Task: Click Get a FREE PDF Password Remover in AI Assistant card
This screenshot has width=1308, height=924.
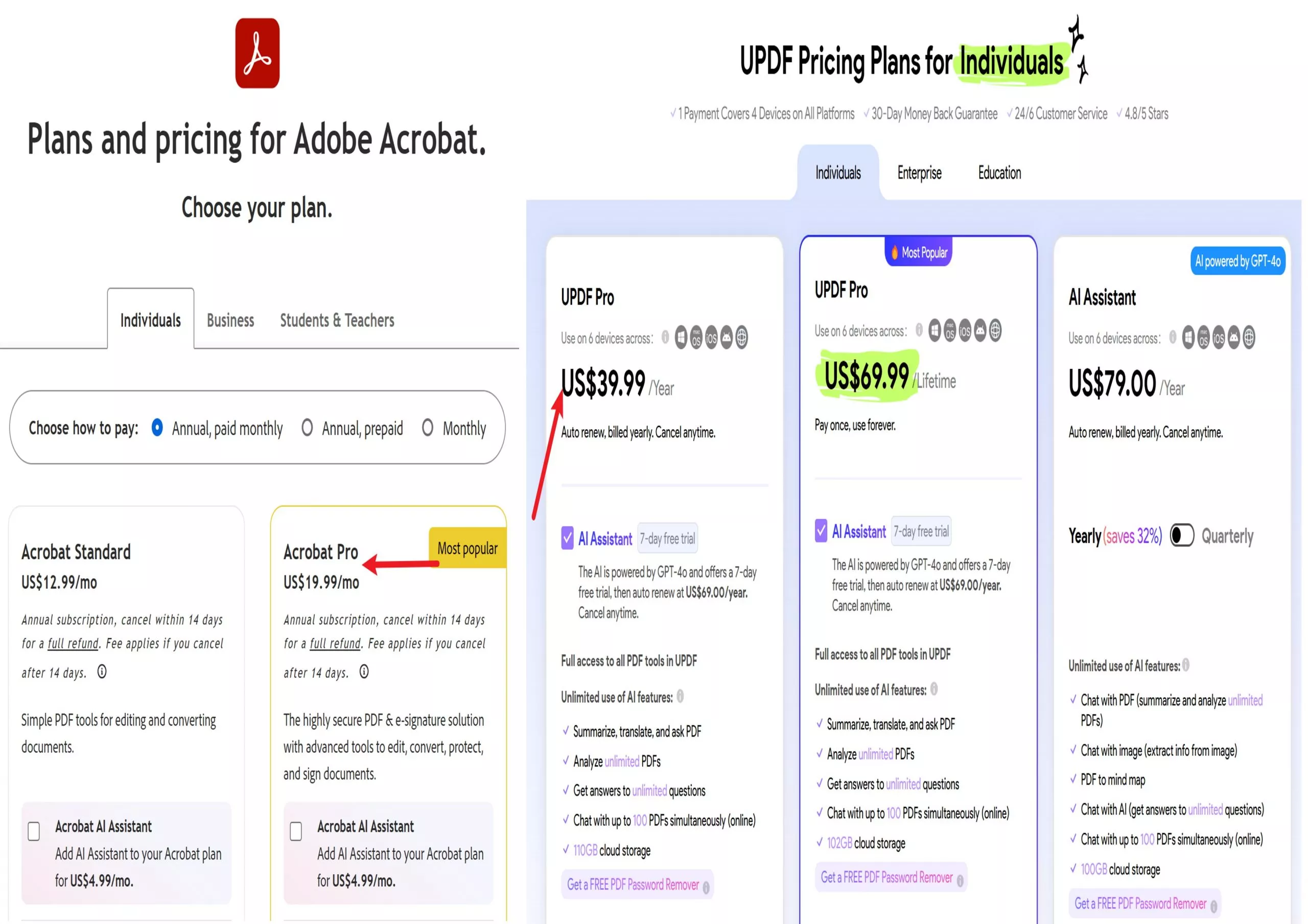Action: click(1140, 904)
